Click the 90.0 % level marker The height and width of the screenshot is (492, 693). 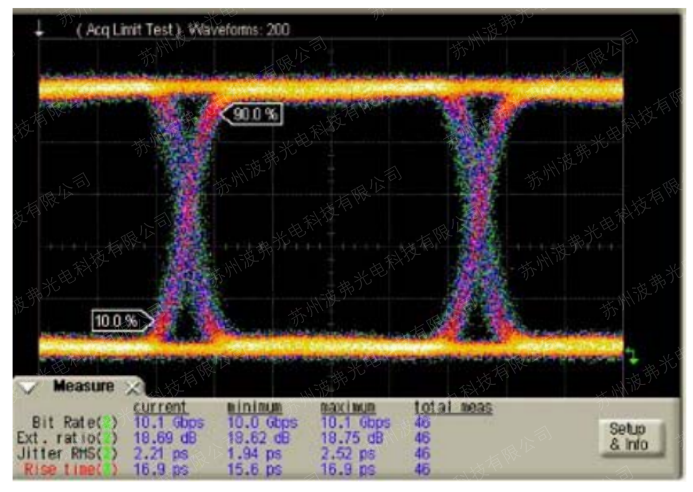255,115
